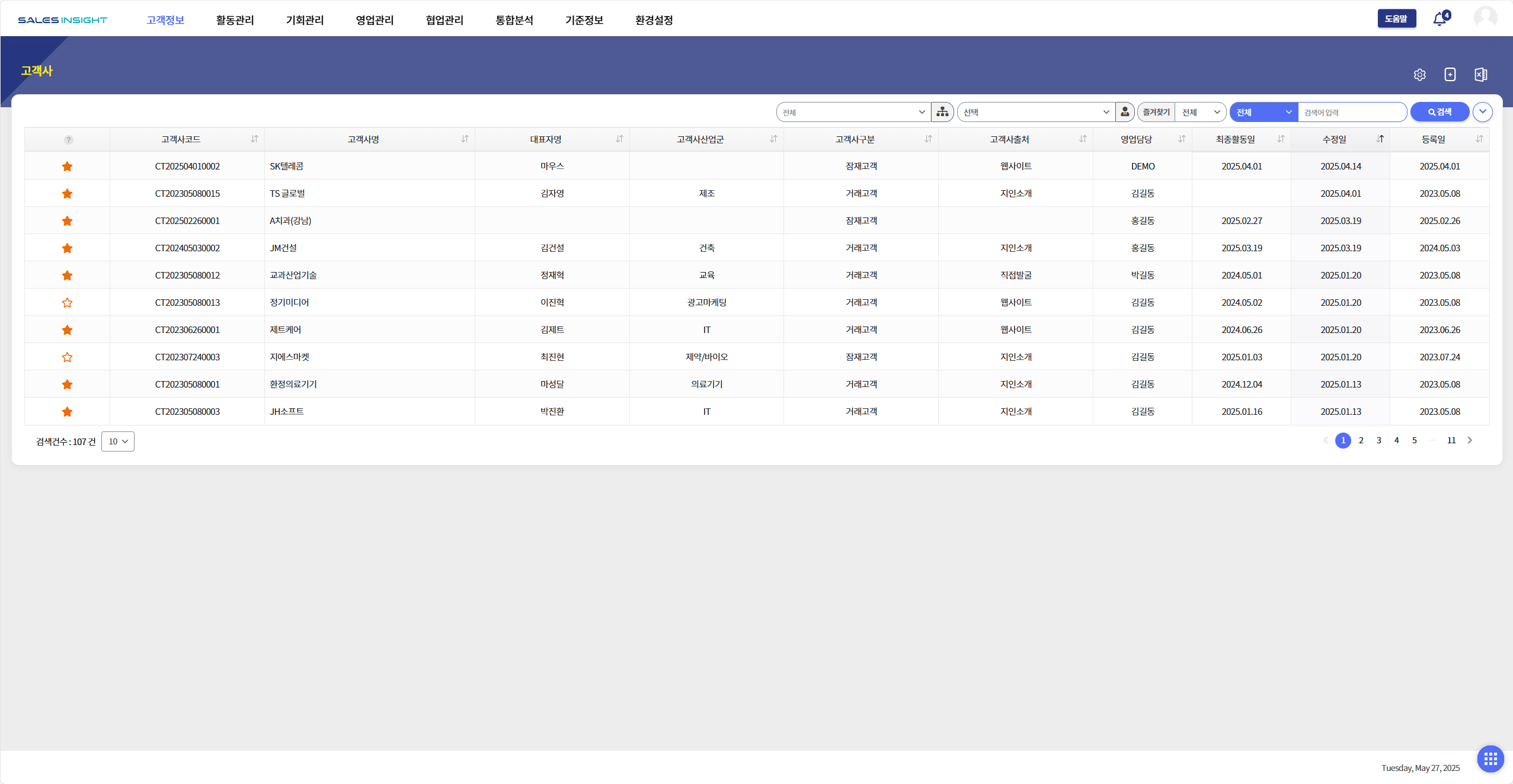
Task: Toggle favorite star for 지에스마켓
Action: pos(67,357)
